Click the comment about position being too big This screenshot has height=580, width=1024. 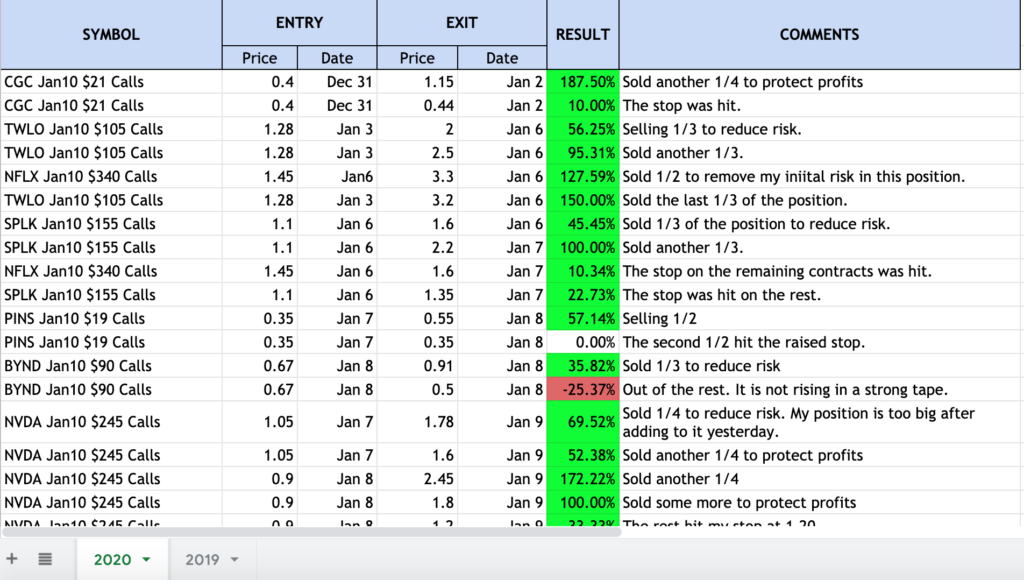click(799, 422)
